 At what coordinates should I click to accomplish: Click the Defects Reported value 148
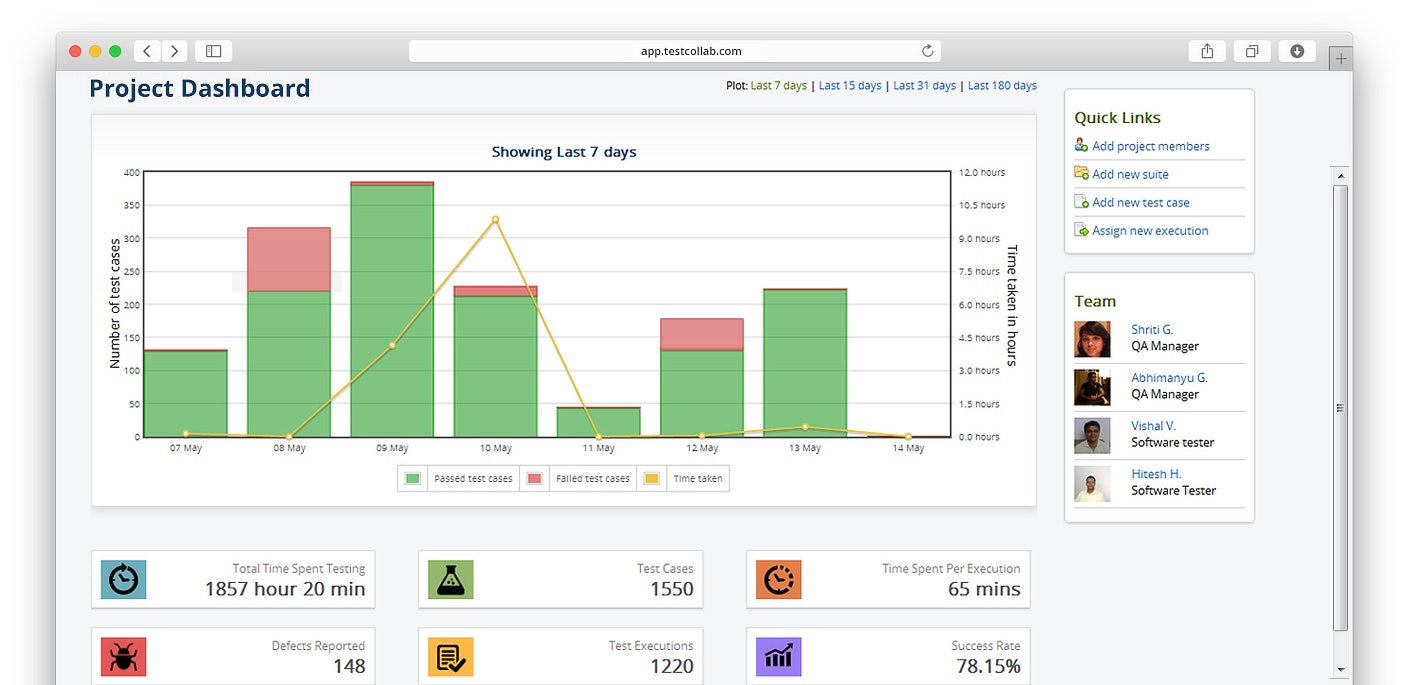click(x=349, y=666)
